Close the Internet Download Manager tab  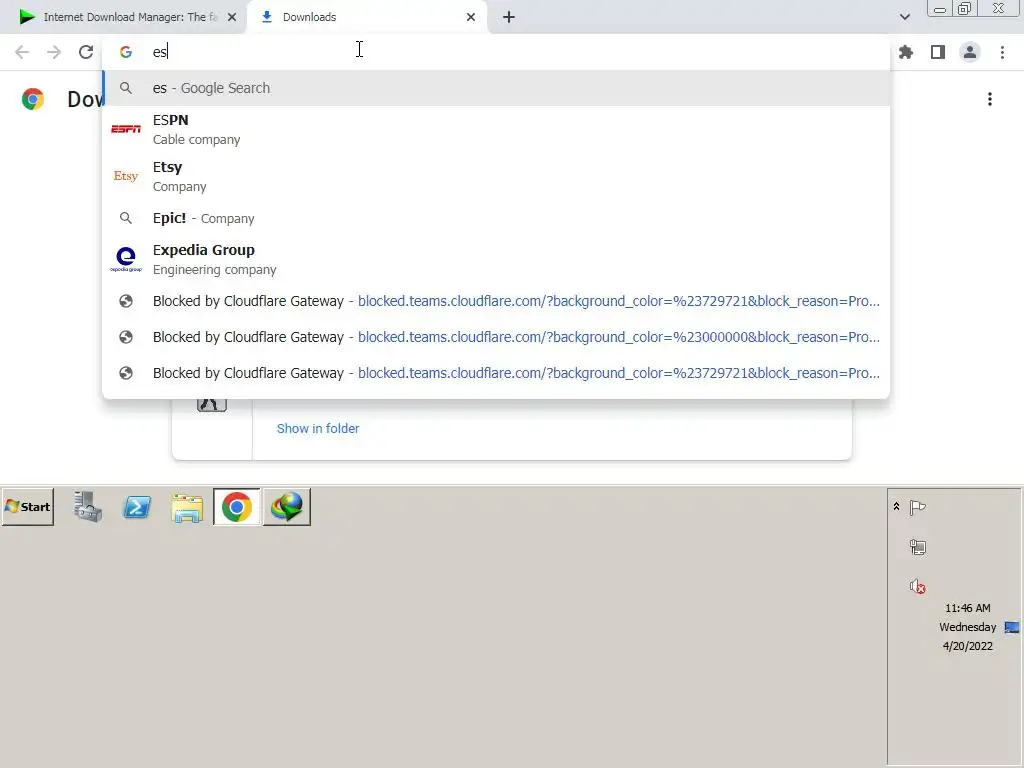point(232,17)
